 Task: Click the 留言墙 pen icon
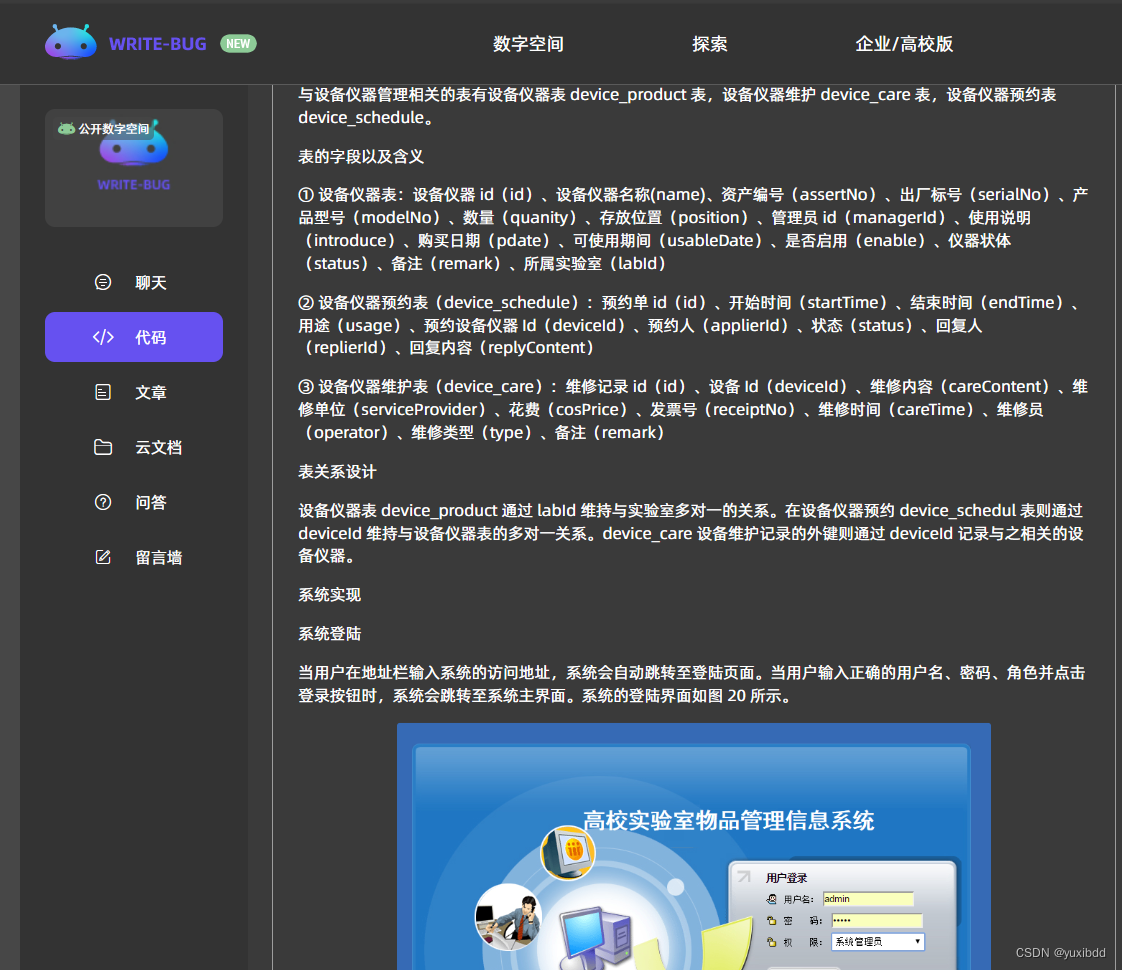[103, 557]
